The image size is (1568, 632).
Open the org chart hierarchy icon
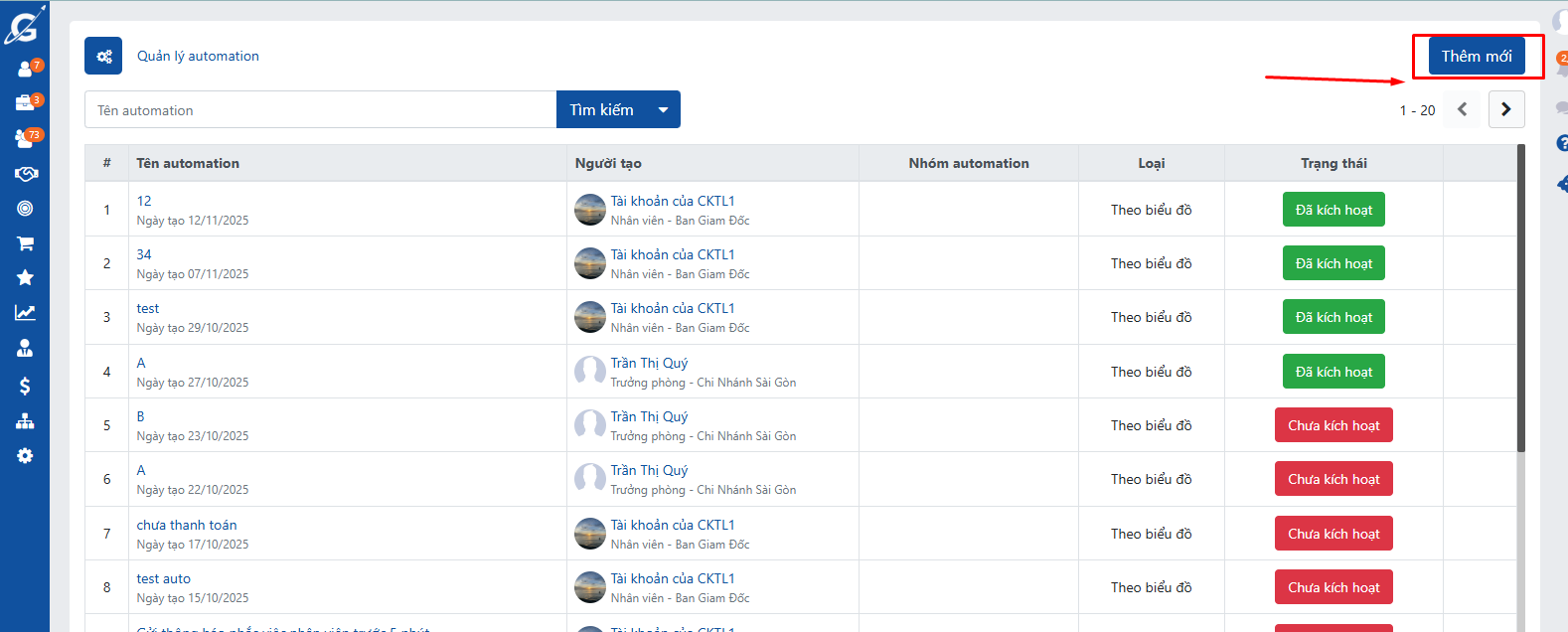[25, 421]
